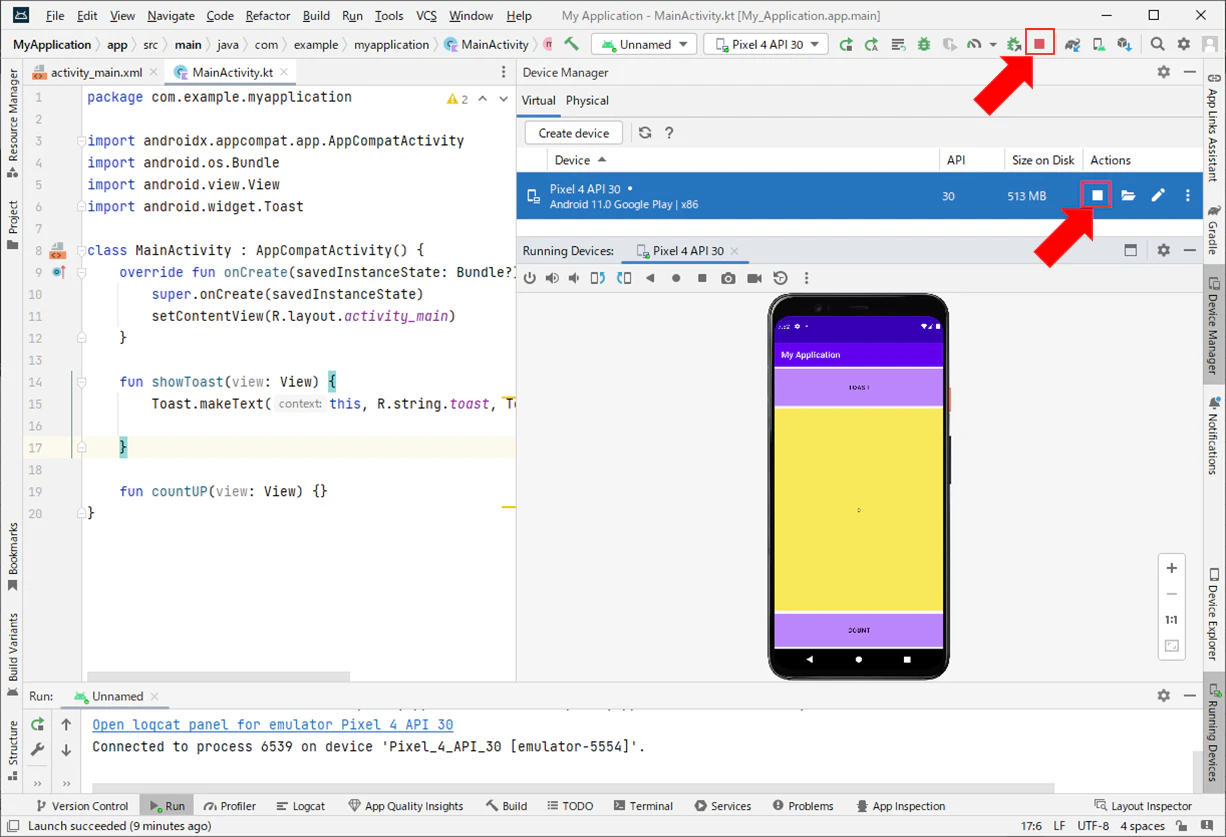Edit the Pixel 4 API 30 device

1158,195
